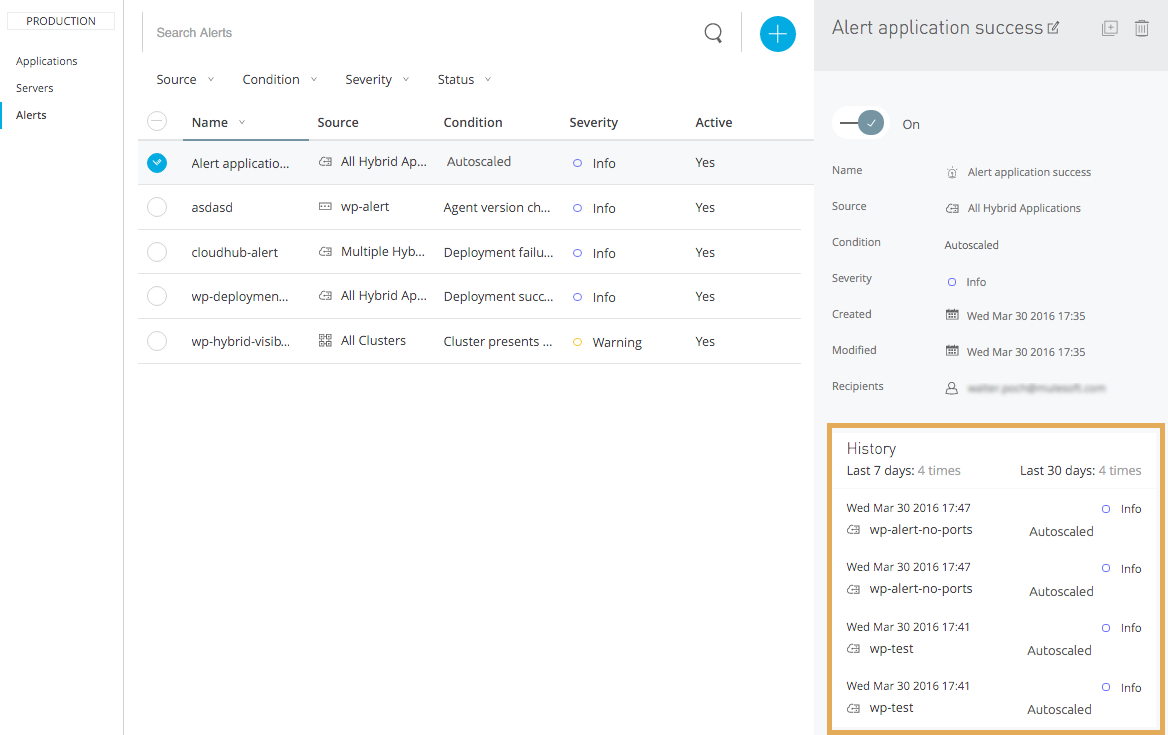Open the Source filter dropdown
Screen dimensions: 1168x735
click(185, 80)
